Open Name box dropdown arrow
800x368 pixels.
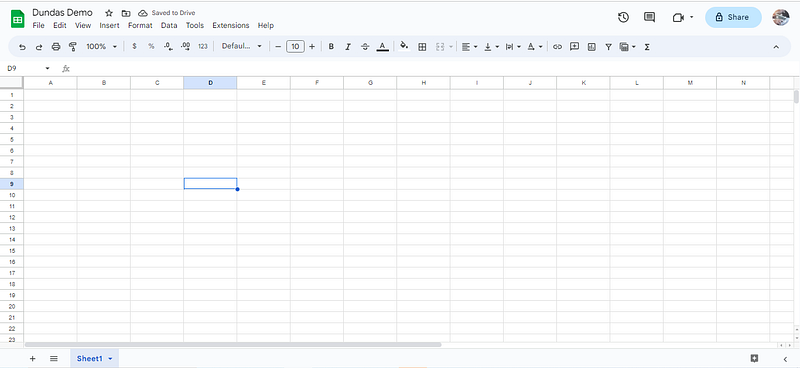[x=47, y=68]
